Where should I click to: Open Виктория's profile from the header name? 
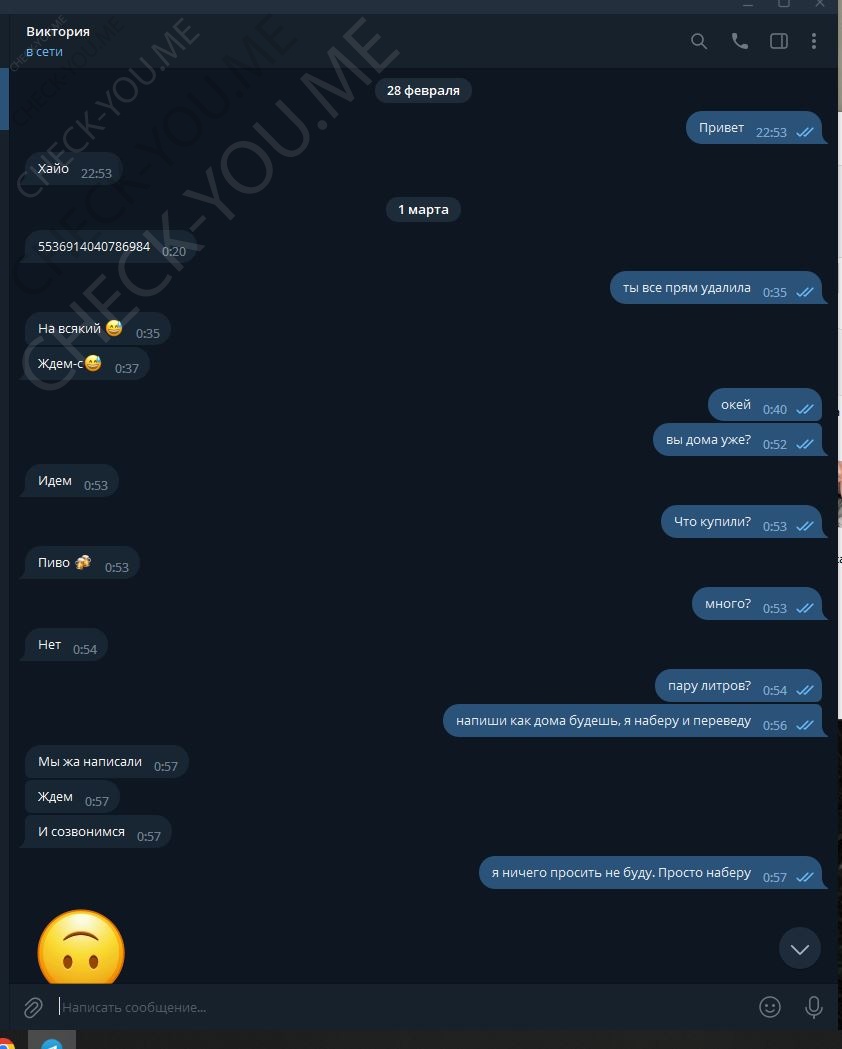tap(58, 31)
